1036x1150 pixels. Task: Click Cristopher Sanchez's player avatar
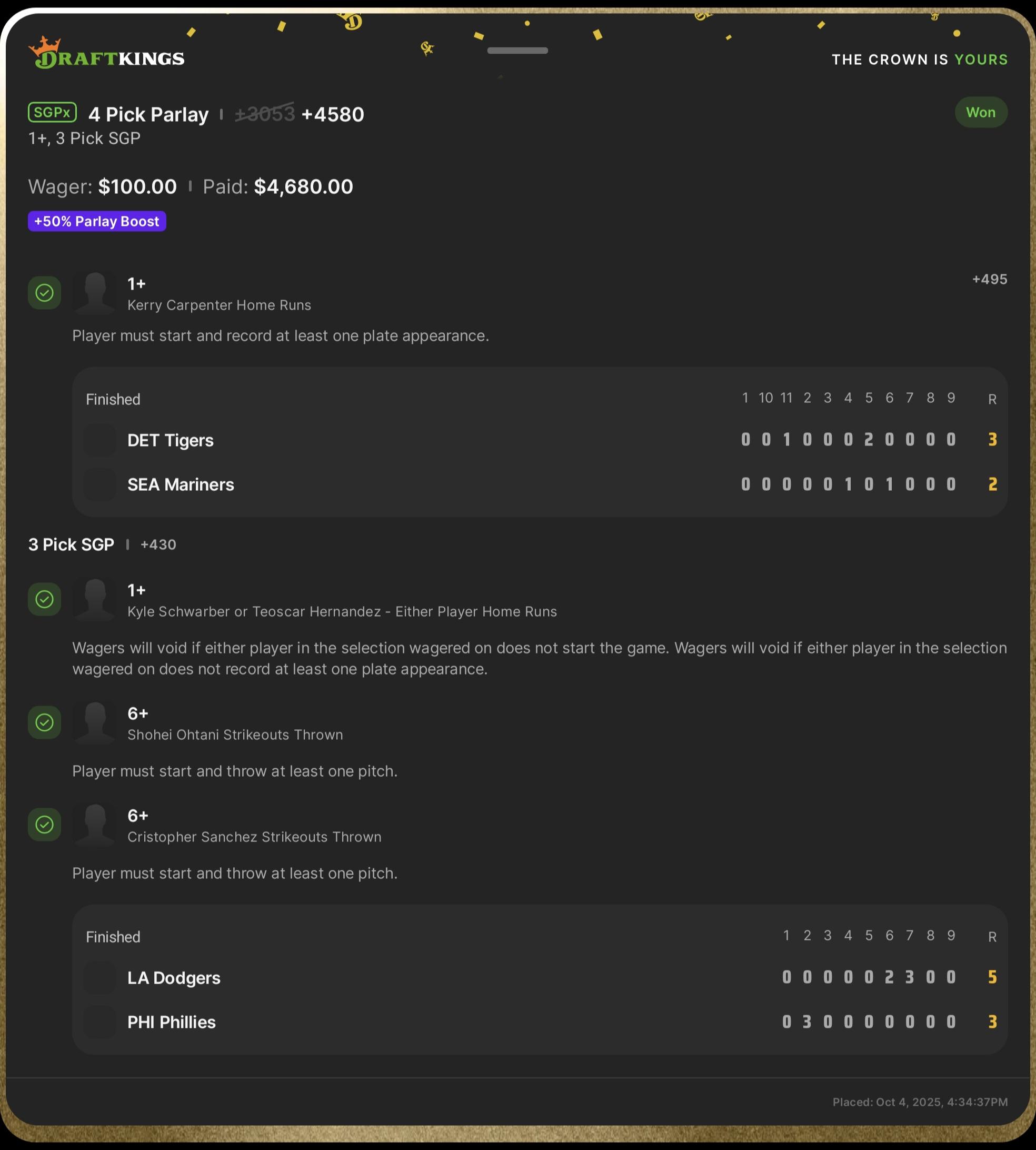click(x=95, y=825)
